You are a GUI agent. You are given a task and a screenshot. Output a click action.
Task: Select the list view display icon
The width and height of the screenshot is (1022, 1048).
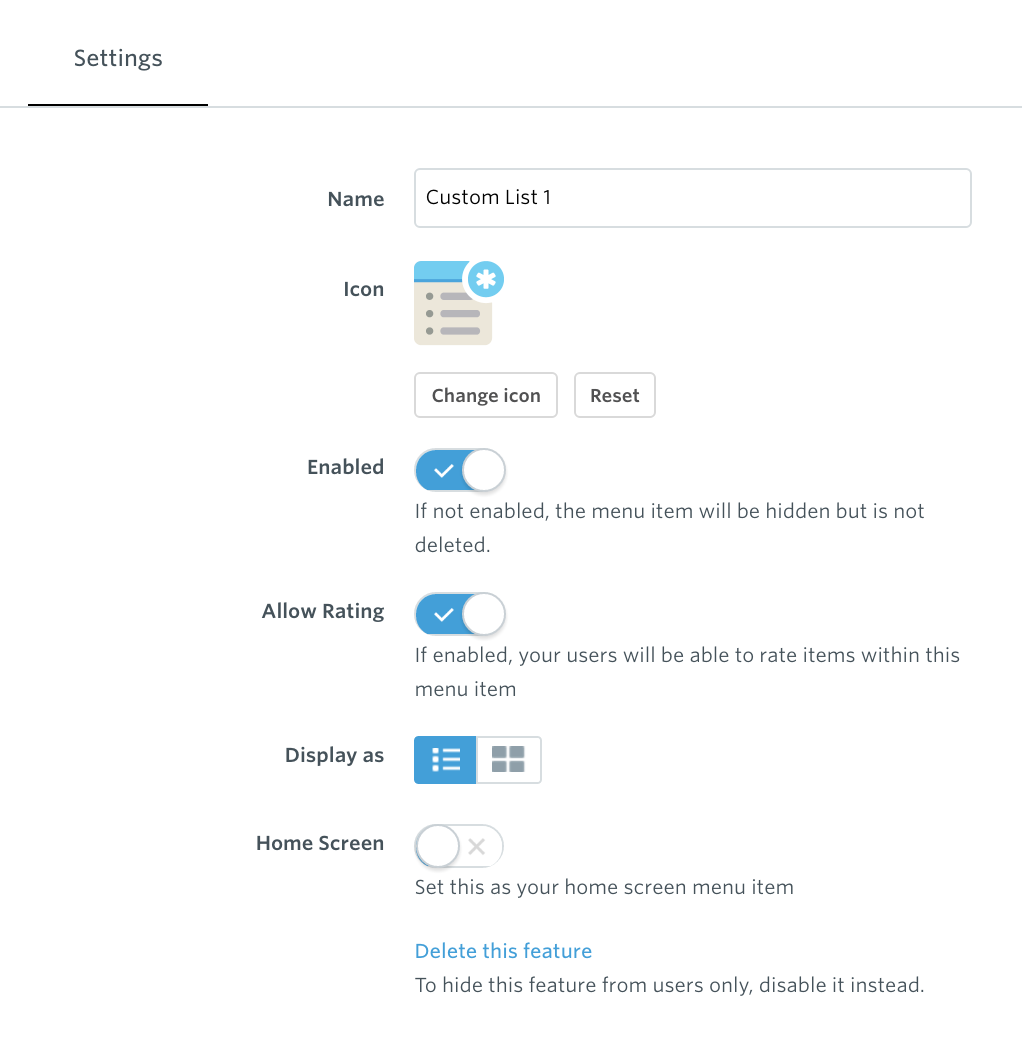coord(445,760)
